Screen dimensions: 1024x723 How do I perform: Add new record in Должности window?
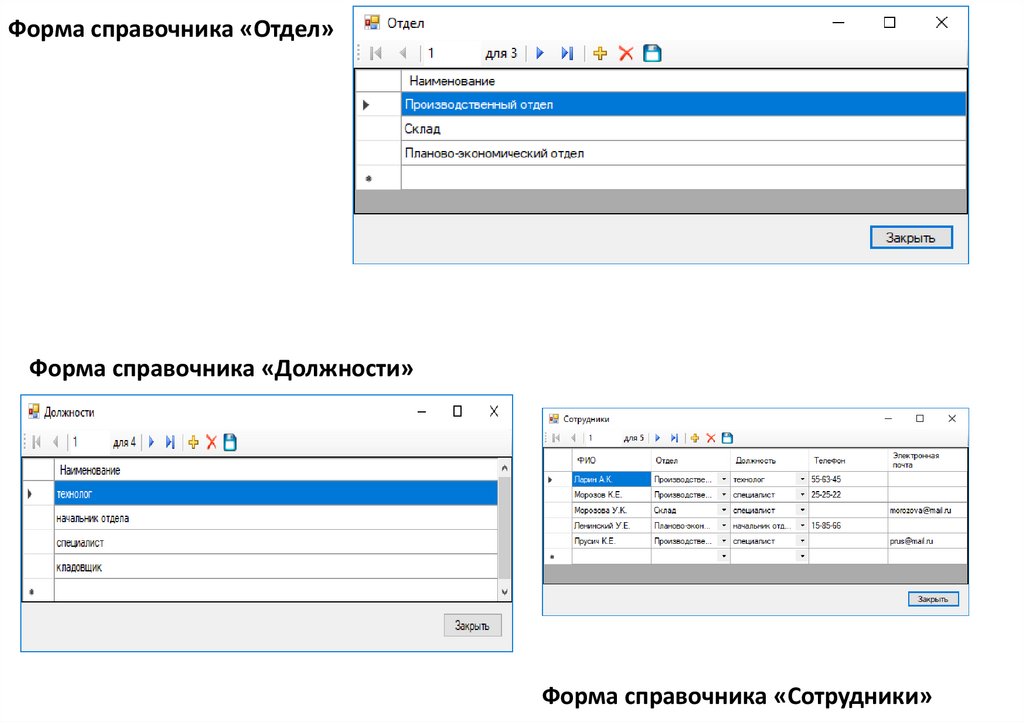coord(193,442)
